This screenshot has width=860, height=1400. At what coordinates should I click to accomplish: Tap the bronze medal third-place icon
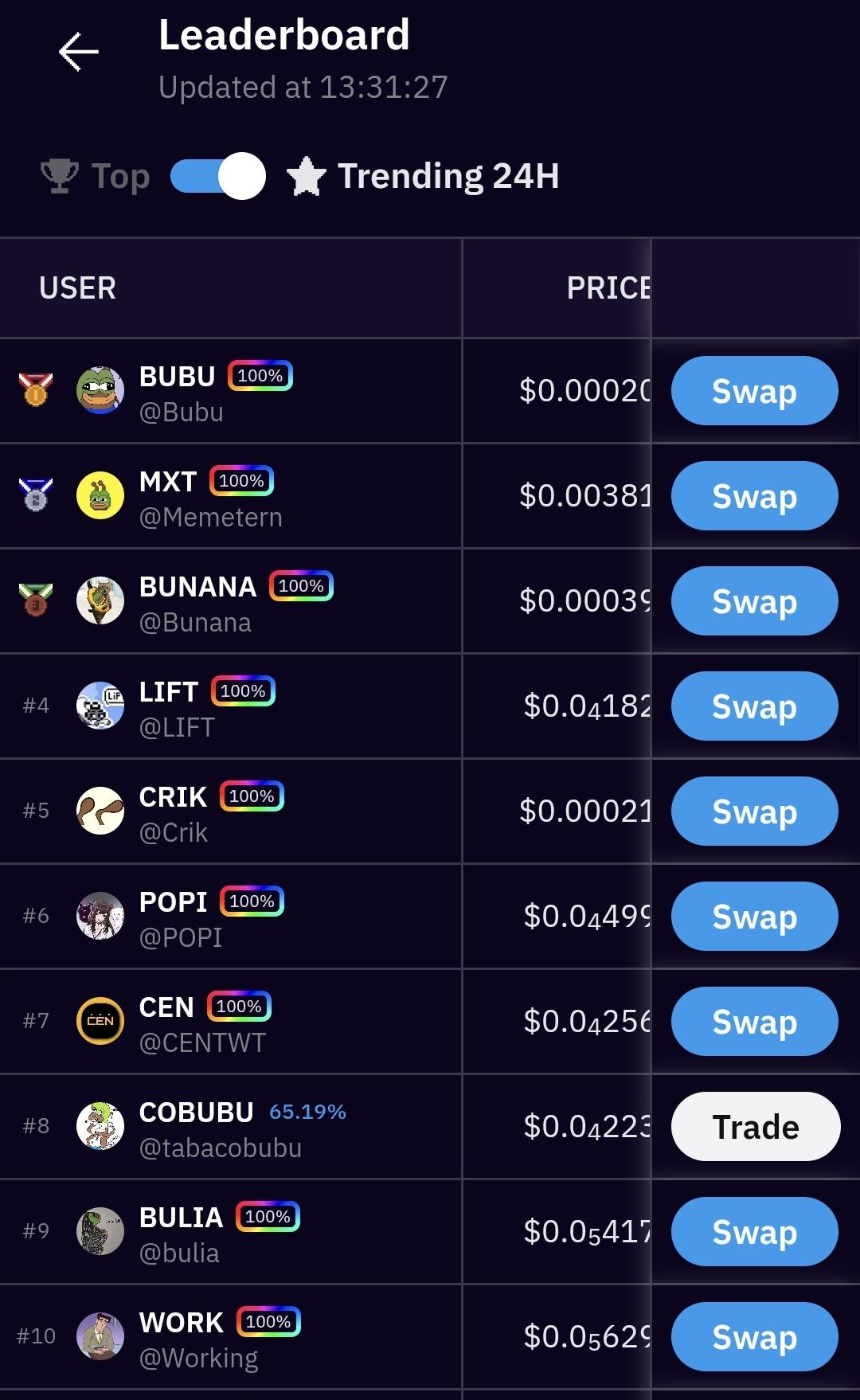coord(36,600)
